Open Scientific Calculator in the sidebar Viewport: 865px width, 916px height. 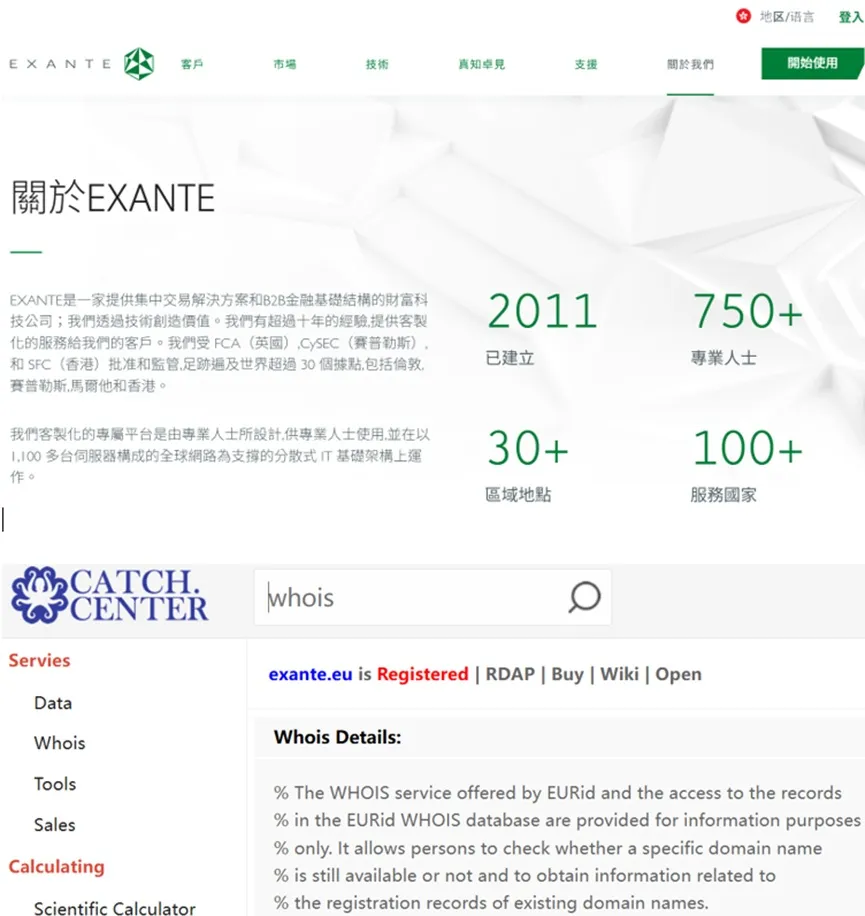click(114, 908)
